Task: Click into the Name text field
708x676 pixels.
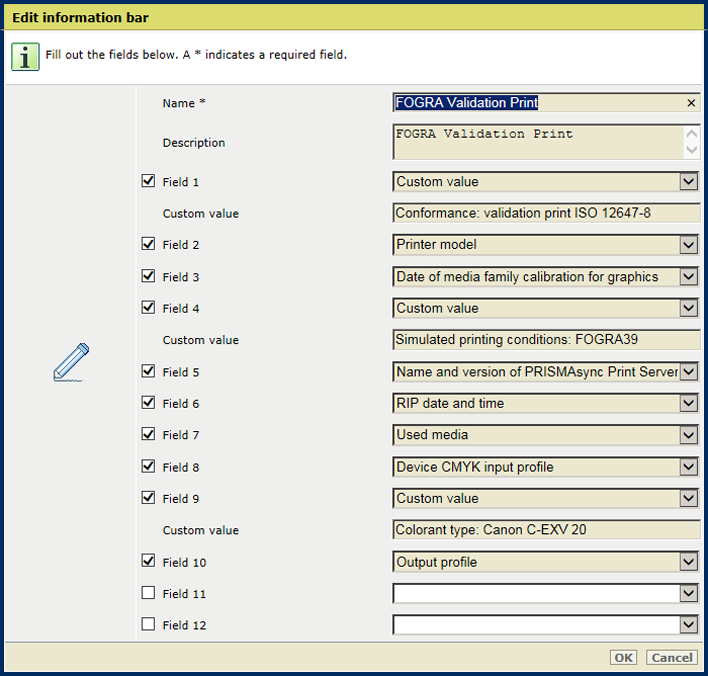Action: tap(538, 103)
